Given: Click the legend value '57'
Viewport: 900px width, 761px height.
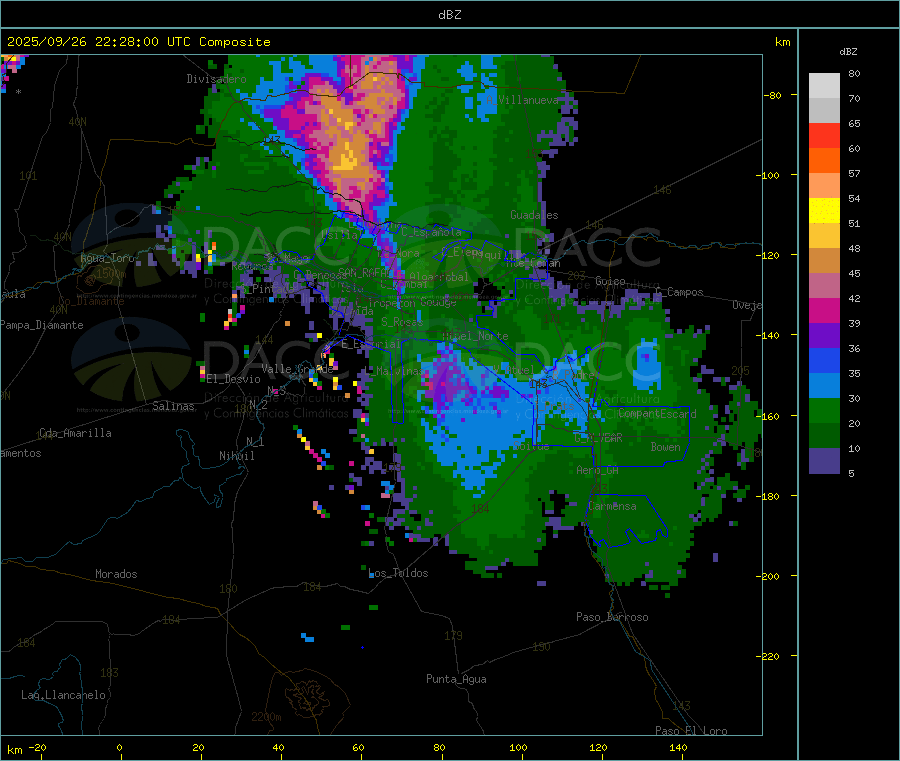Looking at the screenshot, I should (854, 173).
